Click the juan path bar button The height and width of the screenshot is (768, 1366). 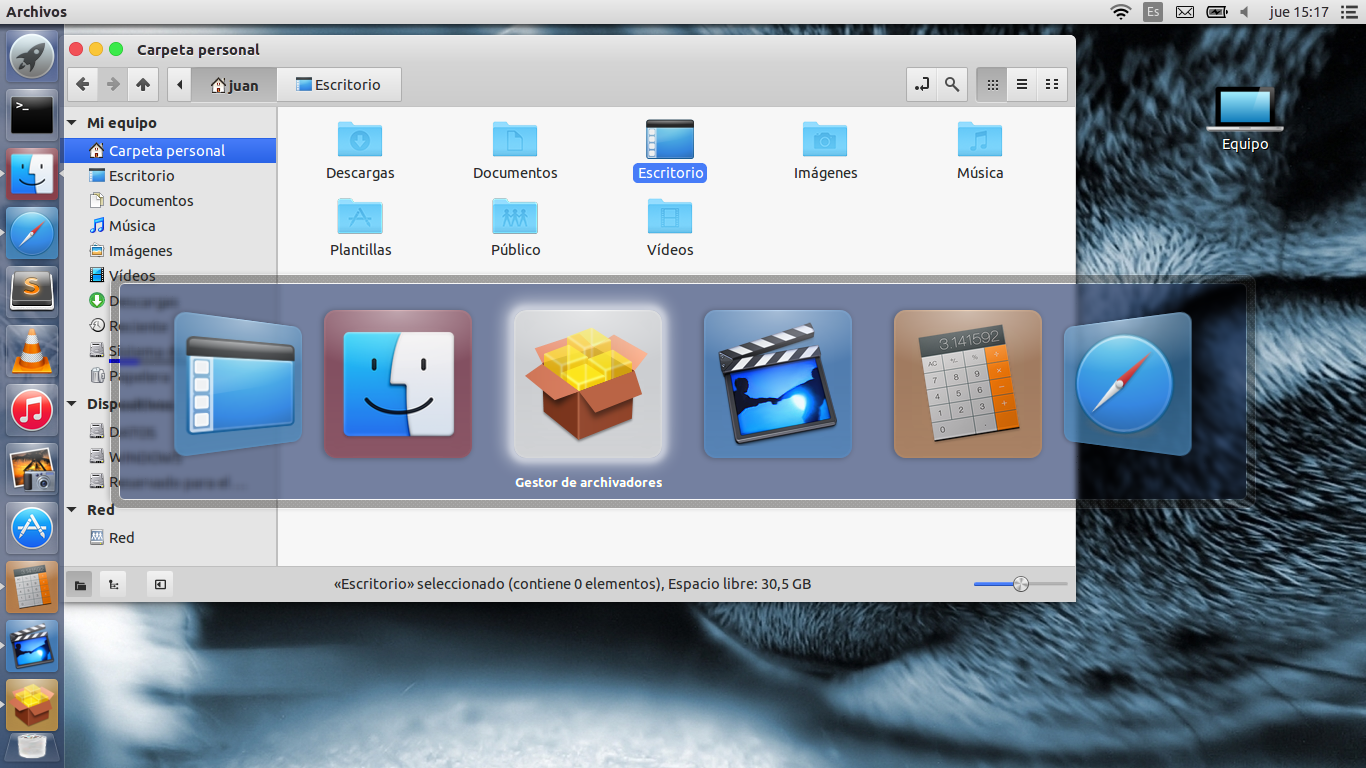tap(235, 85)
